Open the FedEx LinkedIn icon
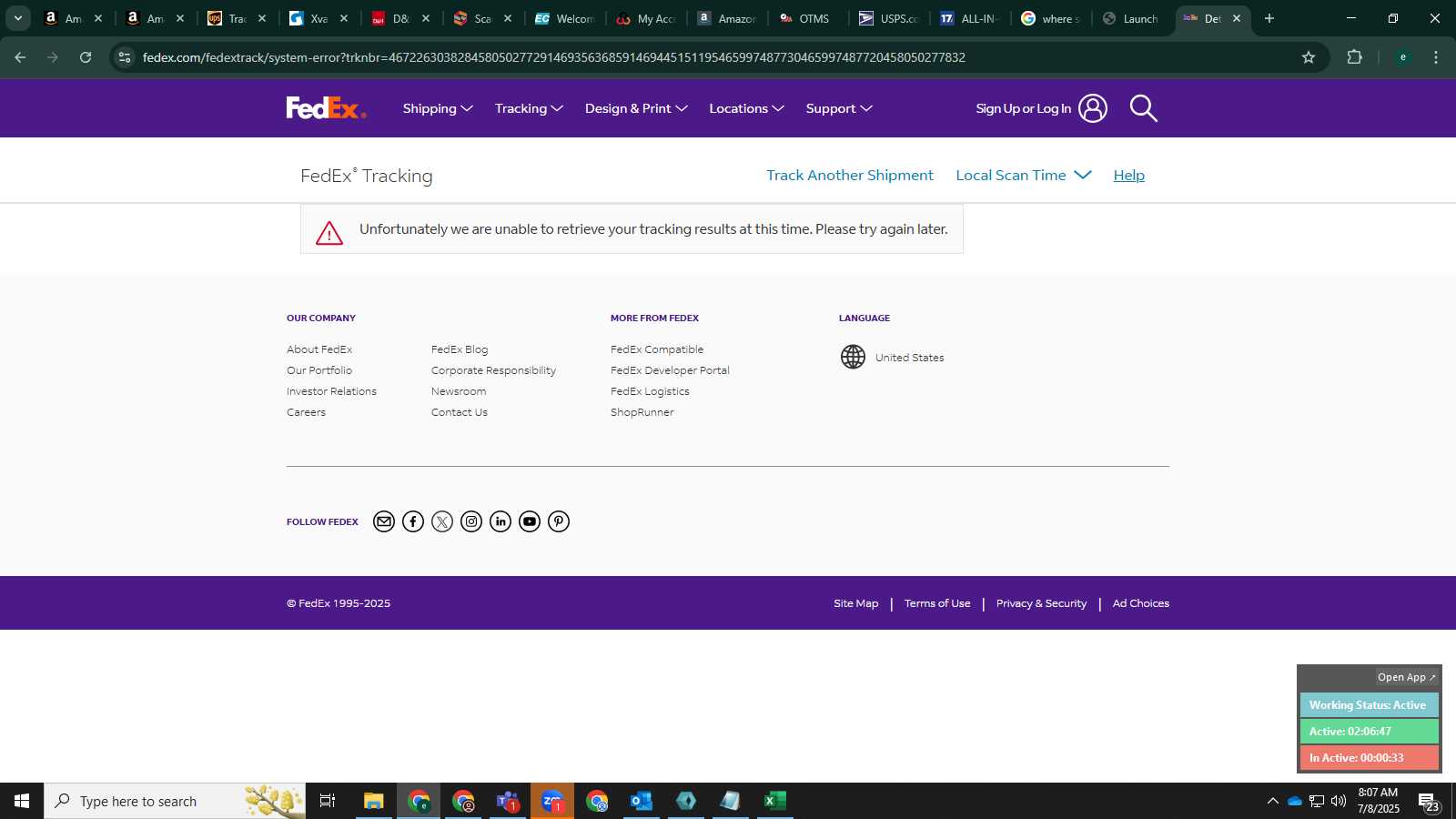 (500, 521)
